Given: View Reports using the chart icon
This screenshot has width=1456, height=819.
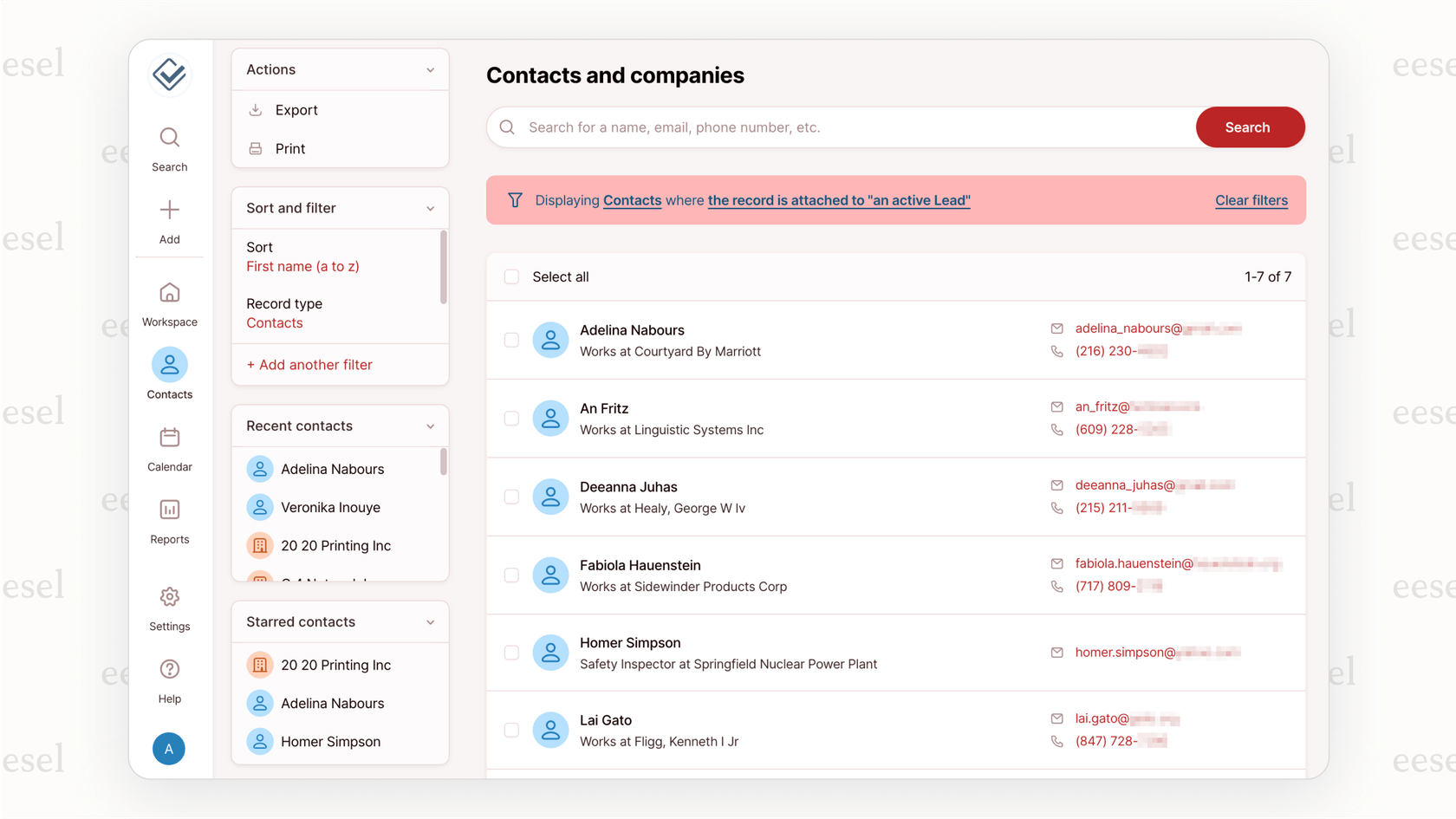Looking at the screenshot, I should pos(169,510).
